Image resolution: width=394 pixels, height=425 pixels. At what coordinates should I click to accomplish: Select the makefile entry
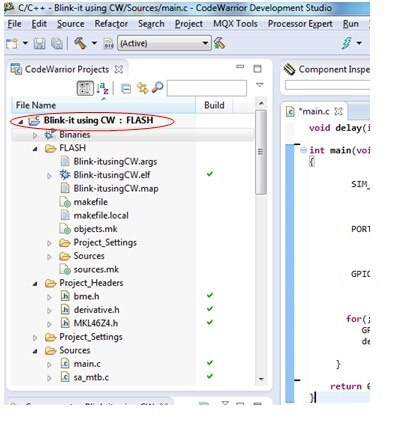[x=91, y=202]
